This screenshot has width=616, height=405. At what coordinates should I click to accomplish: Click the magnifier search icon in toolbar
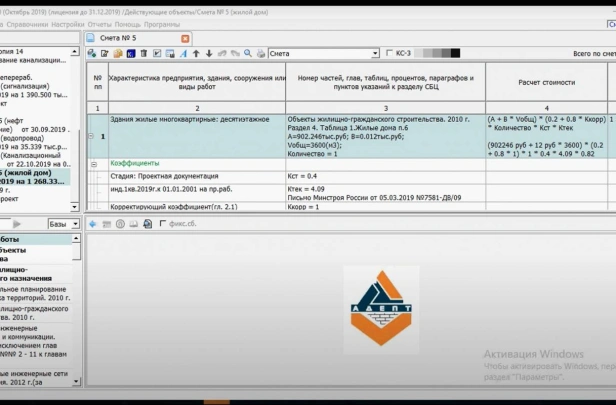(x=248, y=53)
